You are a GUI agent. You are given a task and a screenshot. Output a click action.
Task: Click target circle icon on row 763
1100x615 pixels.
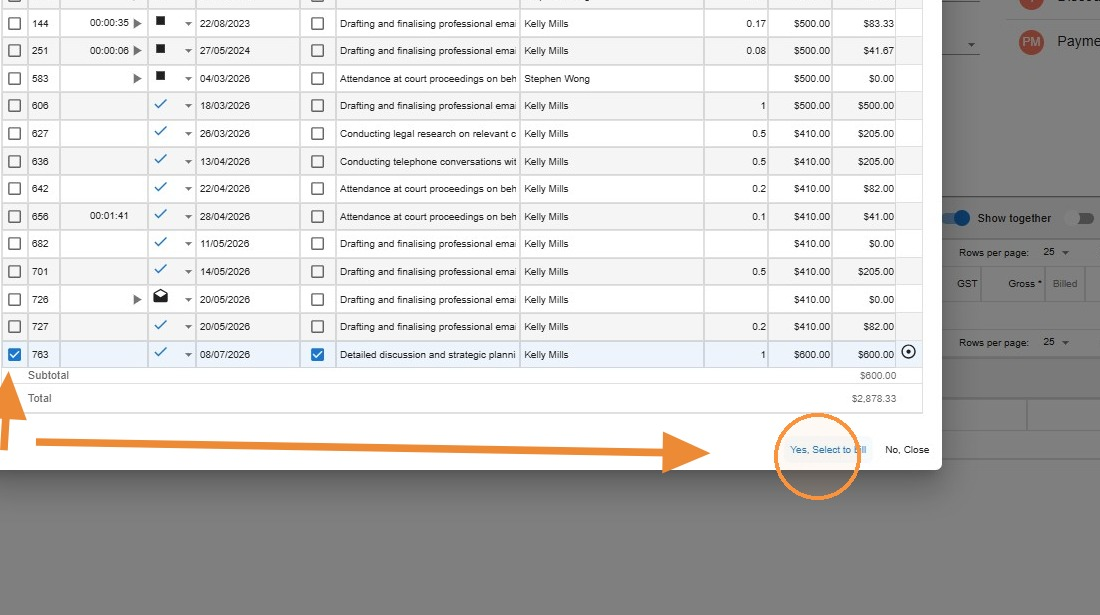[x=908, y=352]
